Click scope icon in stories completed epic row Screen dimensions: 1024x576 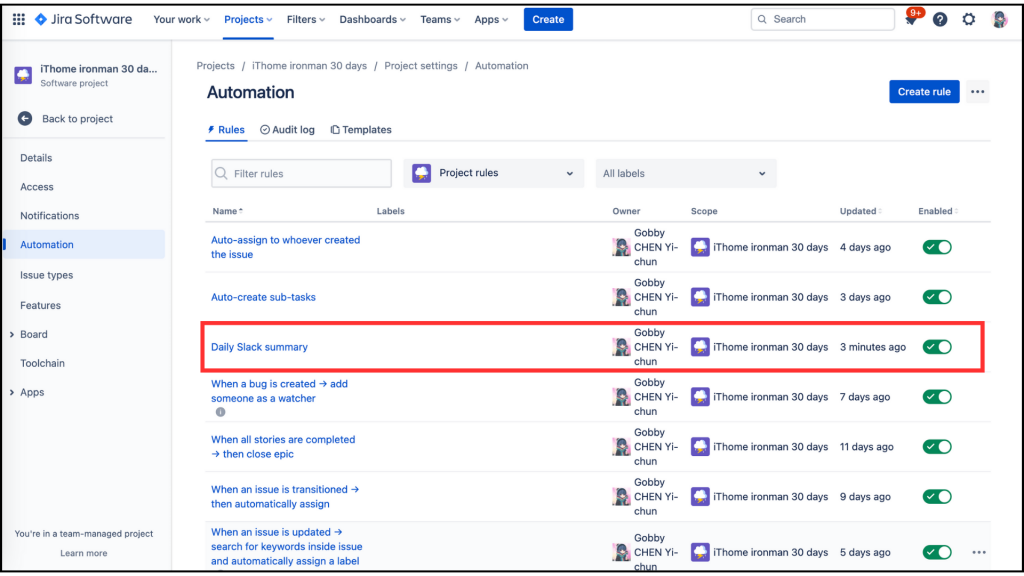[700, 447]
